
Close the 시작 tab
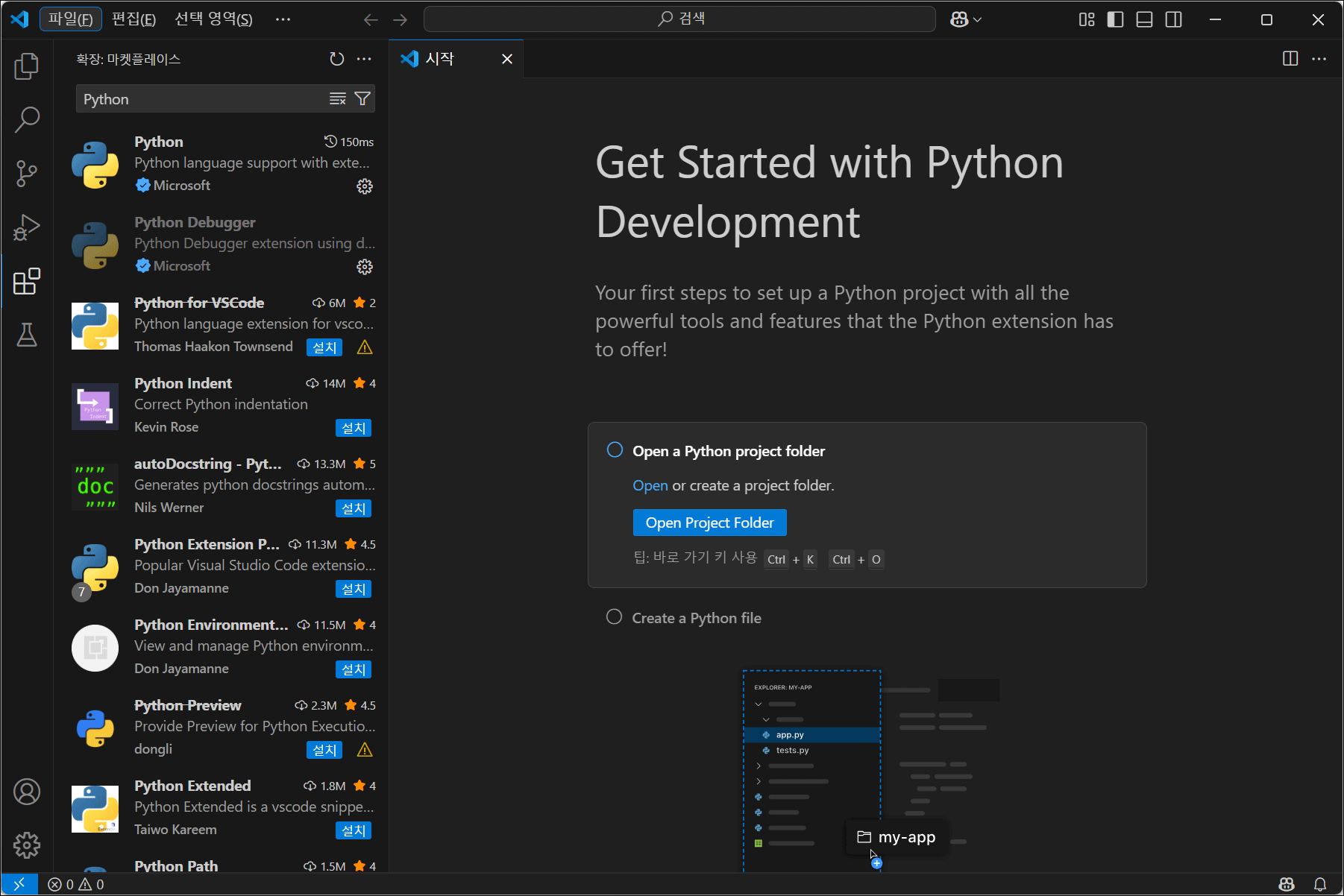click(x=507, y=59)
